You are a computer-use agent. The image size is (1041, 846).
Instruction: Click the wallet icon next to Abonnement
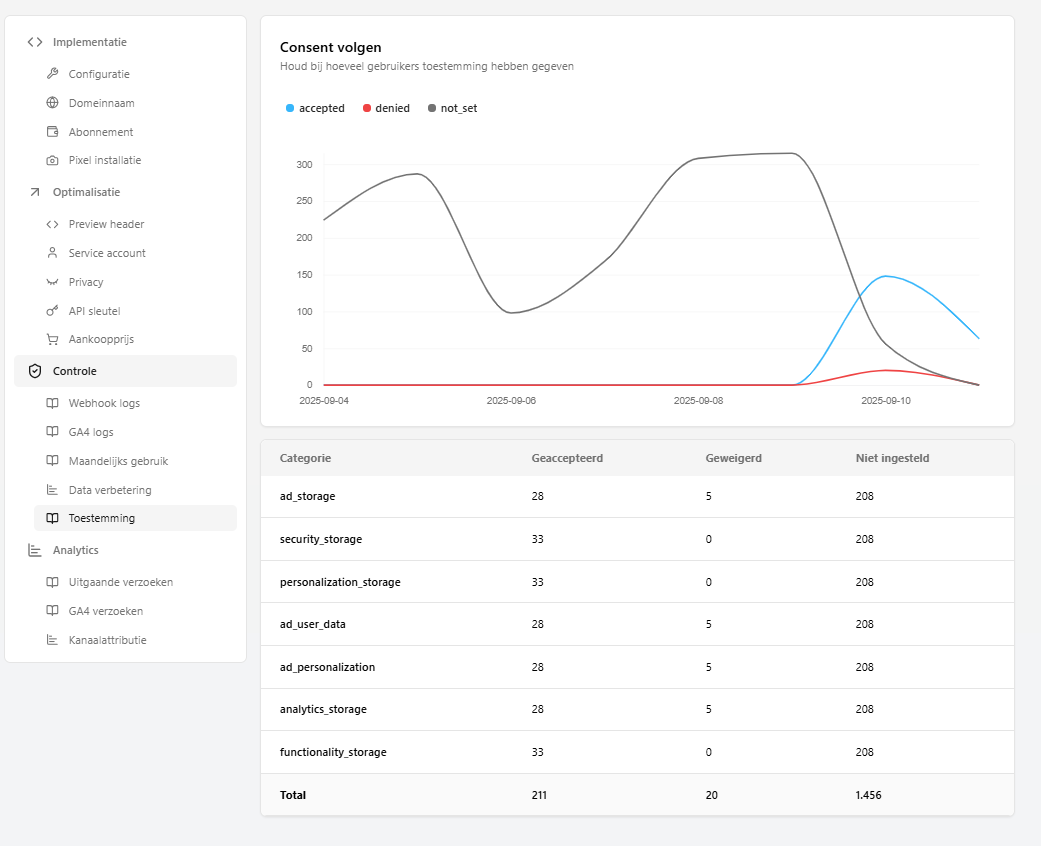click(53, 132)
